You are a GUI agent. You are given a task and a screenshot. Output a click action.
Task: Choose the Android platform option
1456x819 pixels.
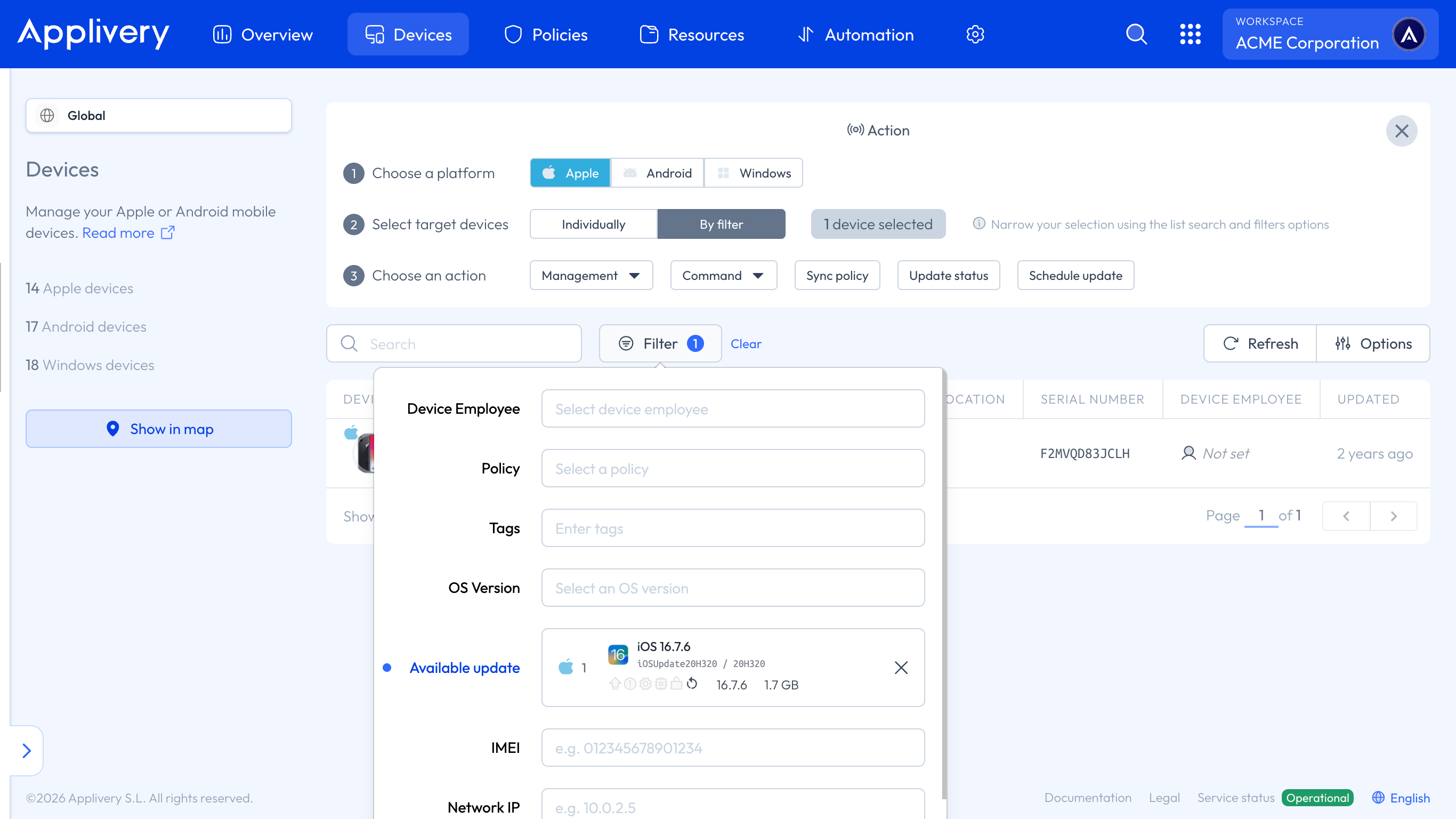(x=657, y=173)
